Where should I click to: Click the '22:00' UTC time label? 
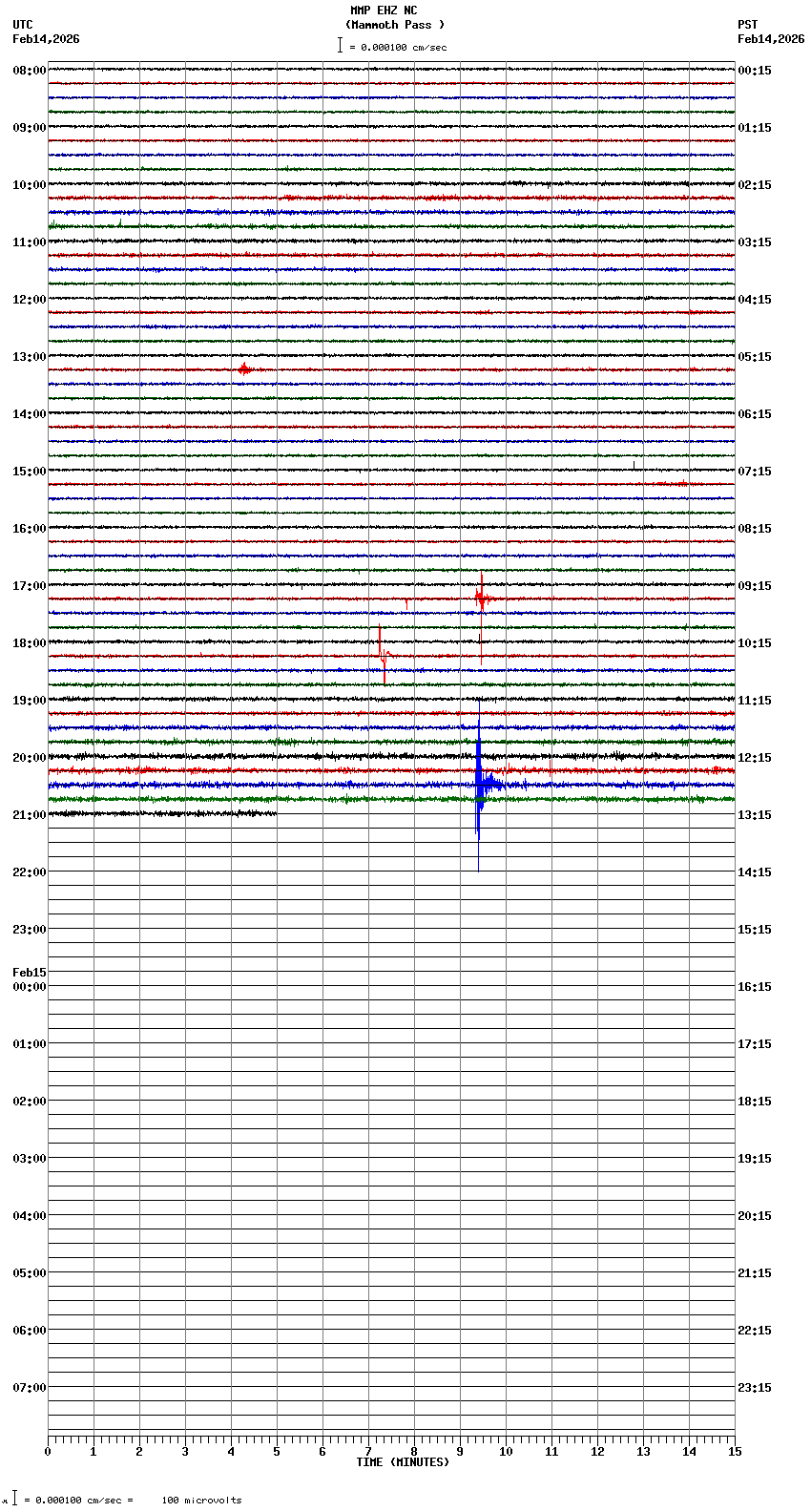pos(30,872)
